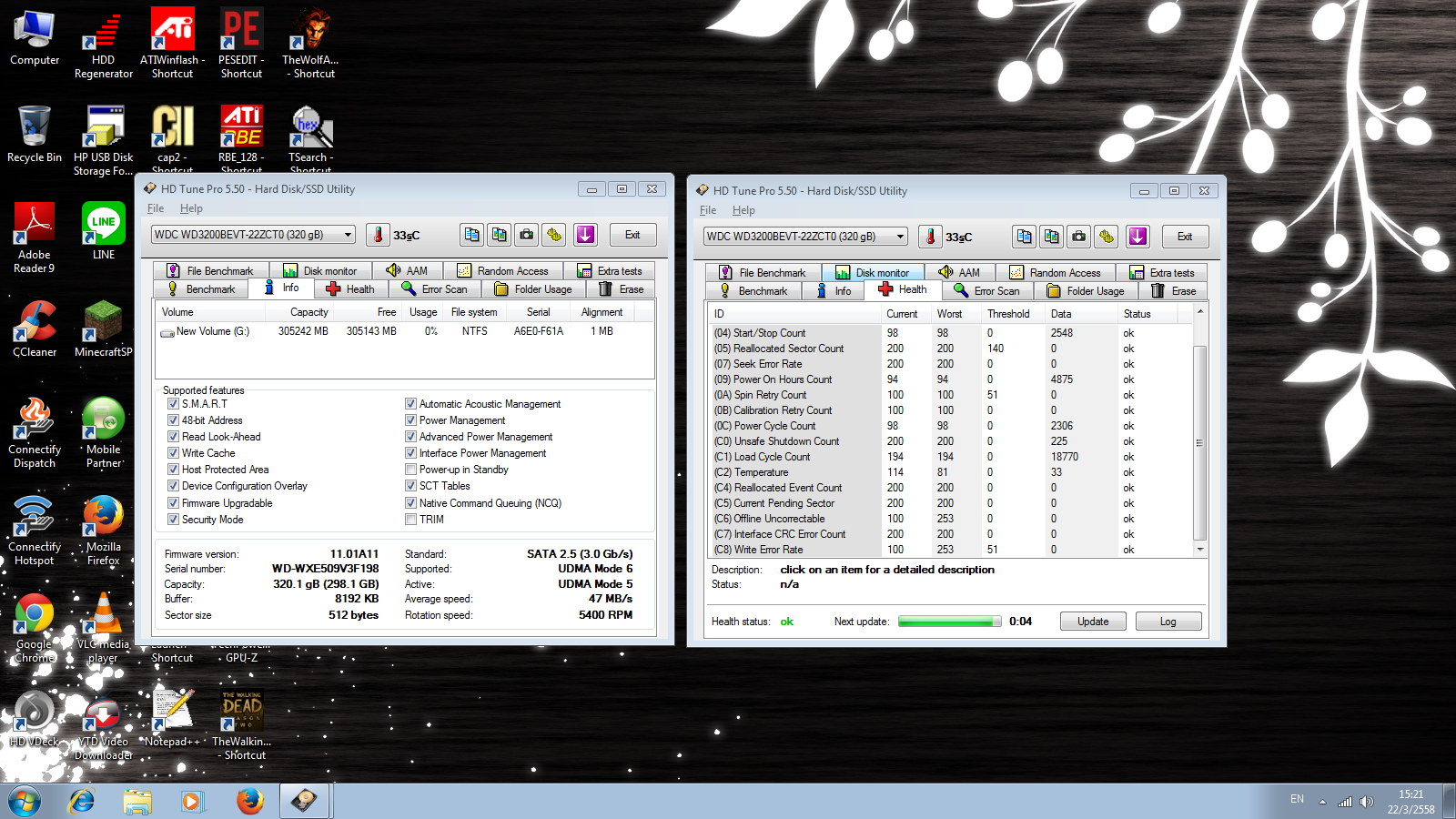Click camera save-screenshot icon in Info window
1456x819 pixels.
(527, 235)
